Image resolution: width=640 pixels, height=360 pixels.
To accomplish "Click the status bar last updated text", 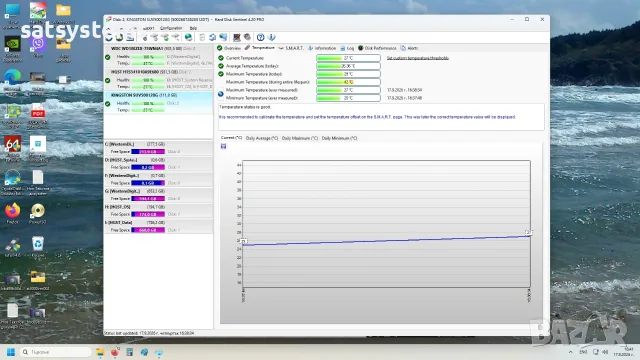I will (x=149, y=333).
